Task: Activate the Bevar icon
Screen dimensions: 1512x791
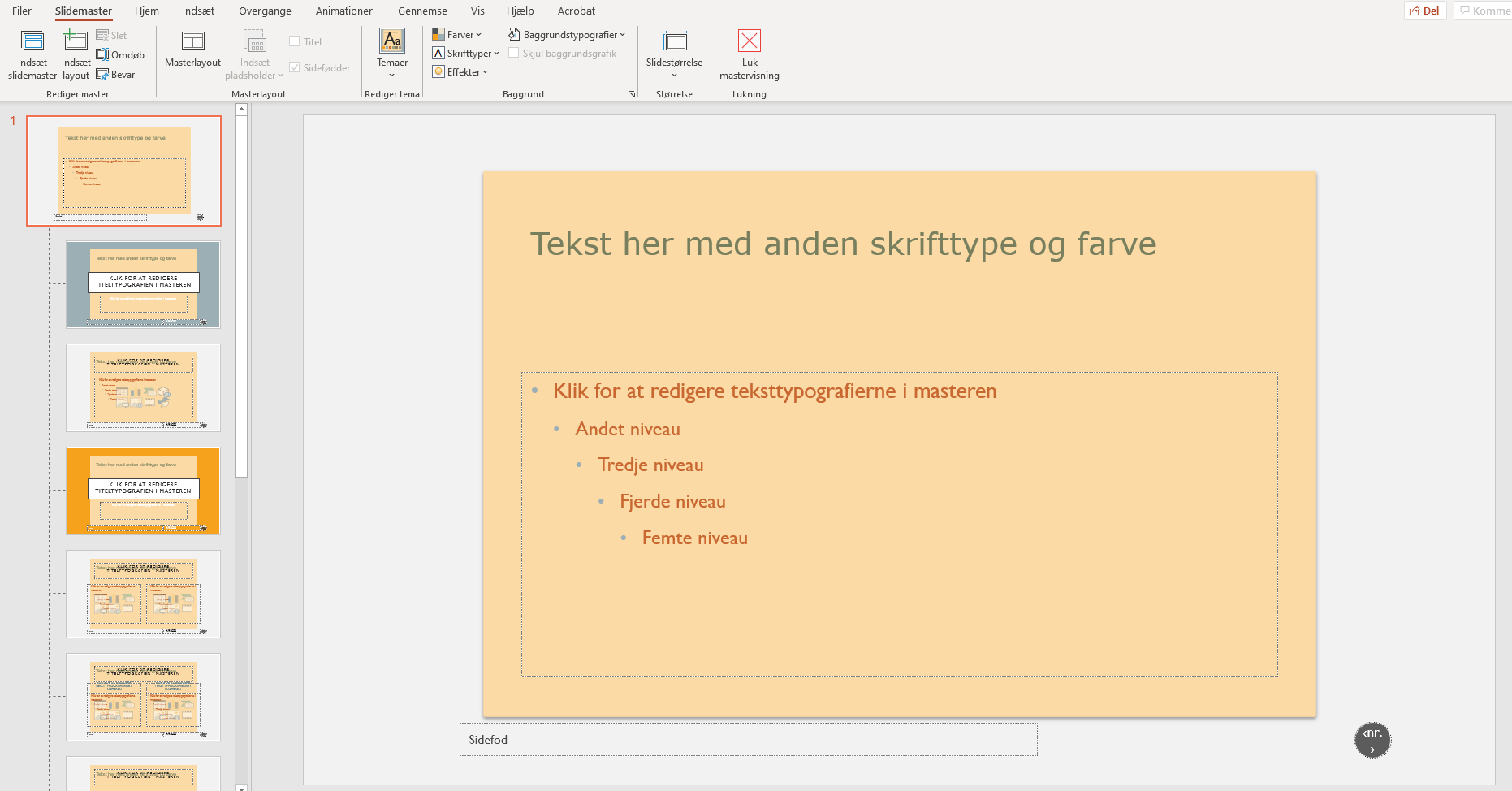Action: [x=117, y=74]
